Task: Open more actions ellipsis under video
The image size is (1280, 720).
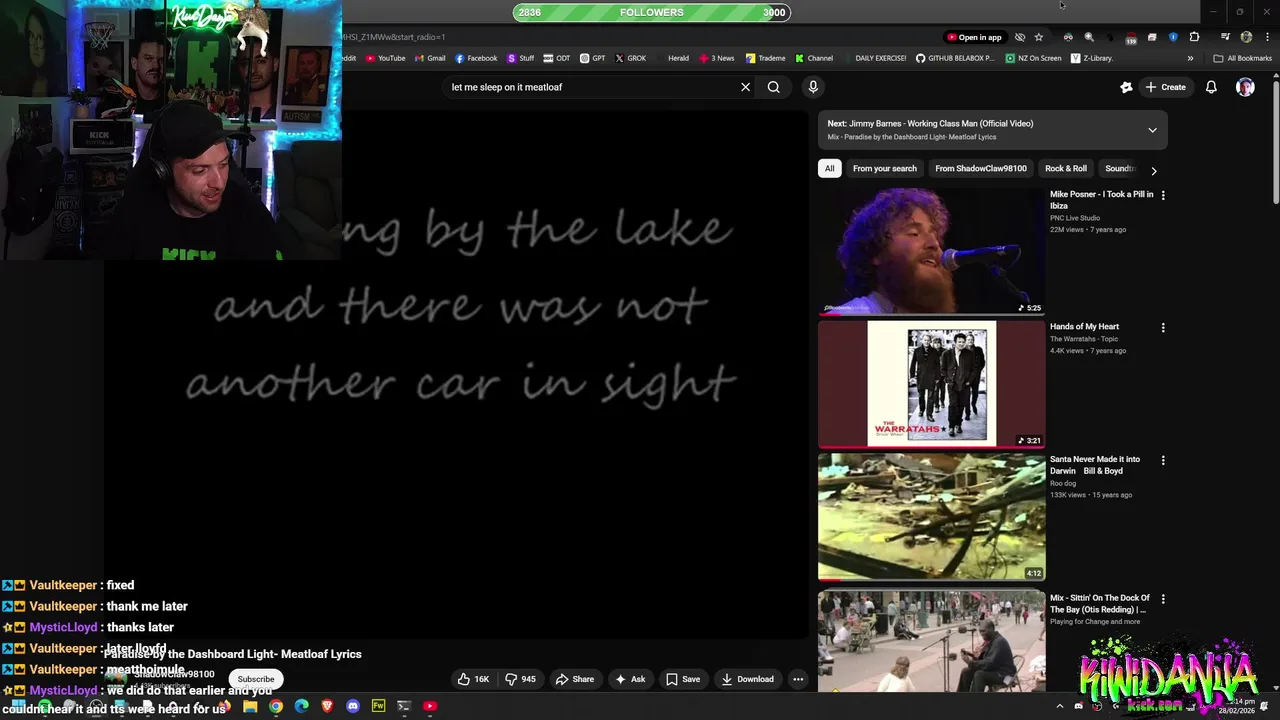Action: pos(798,679)
